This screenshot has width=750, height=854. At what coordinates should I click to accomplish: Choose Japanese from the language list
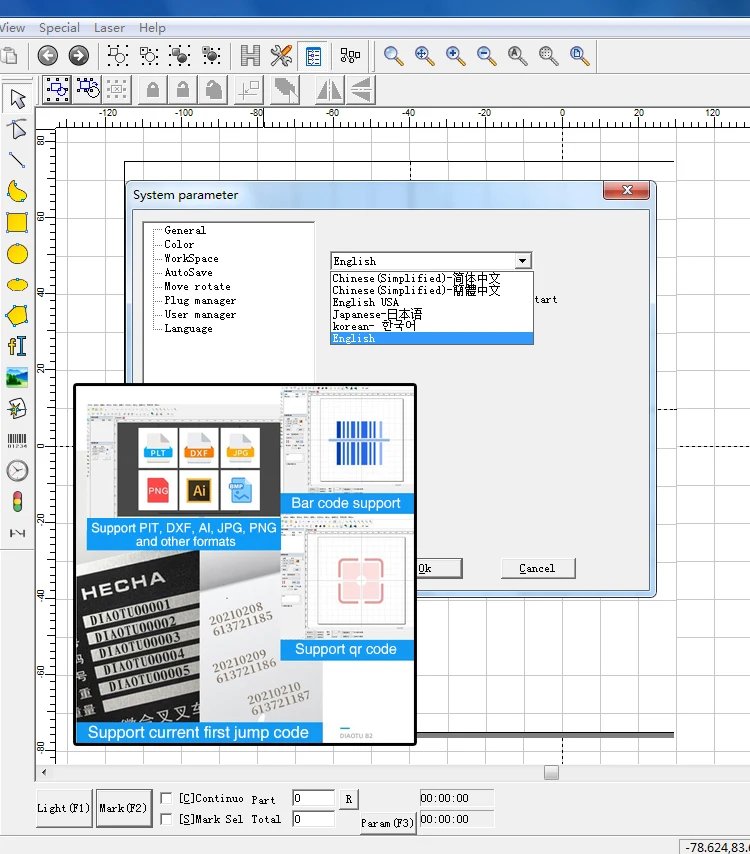(377, 314)
